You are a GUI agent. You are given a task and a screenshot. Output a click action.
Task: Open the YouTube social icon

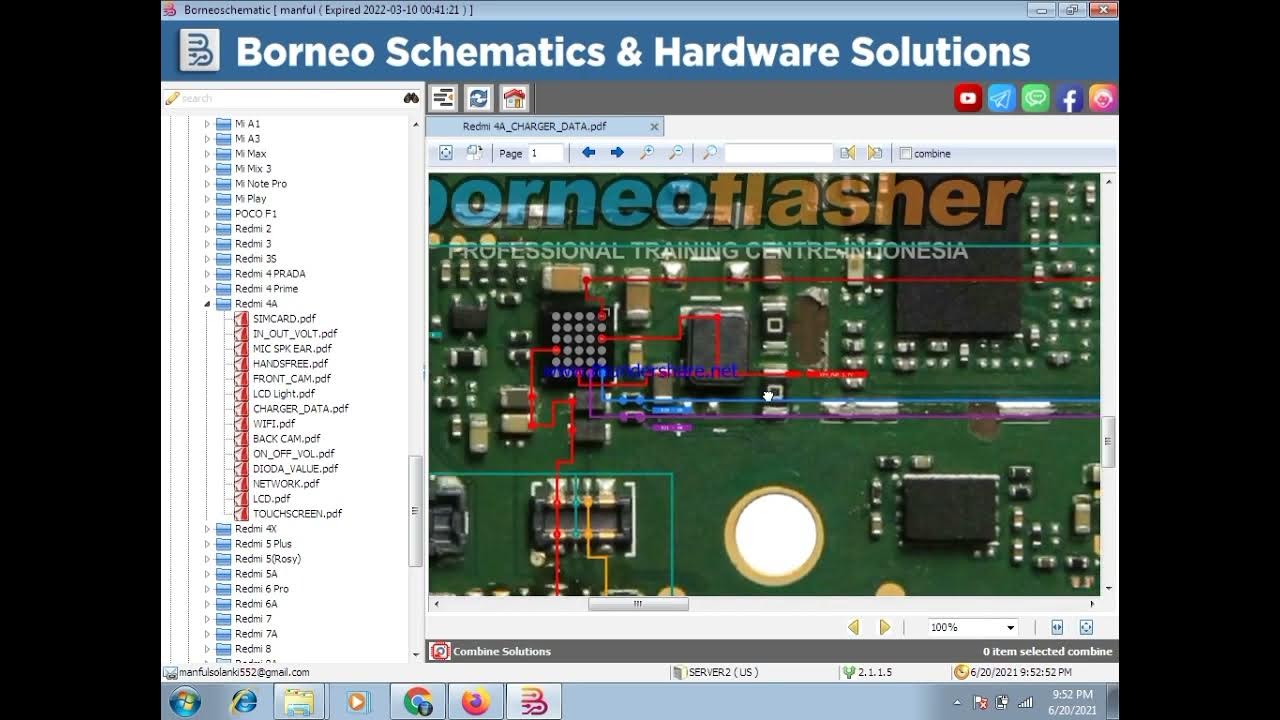(968, 98)
